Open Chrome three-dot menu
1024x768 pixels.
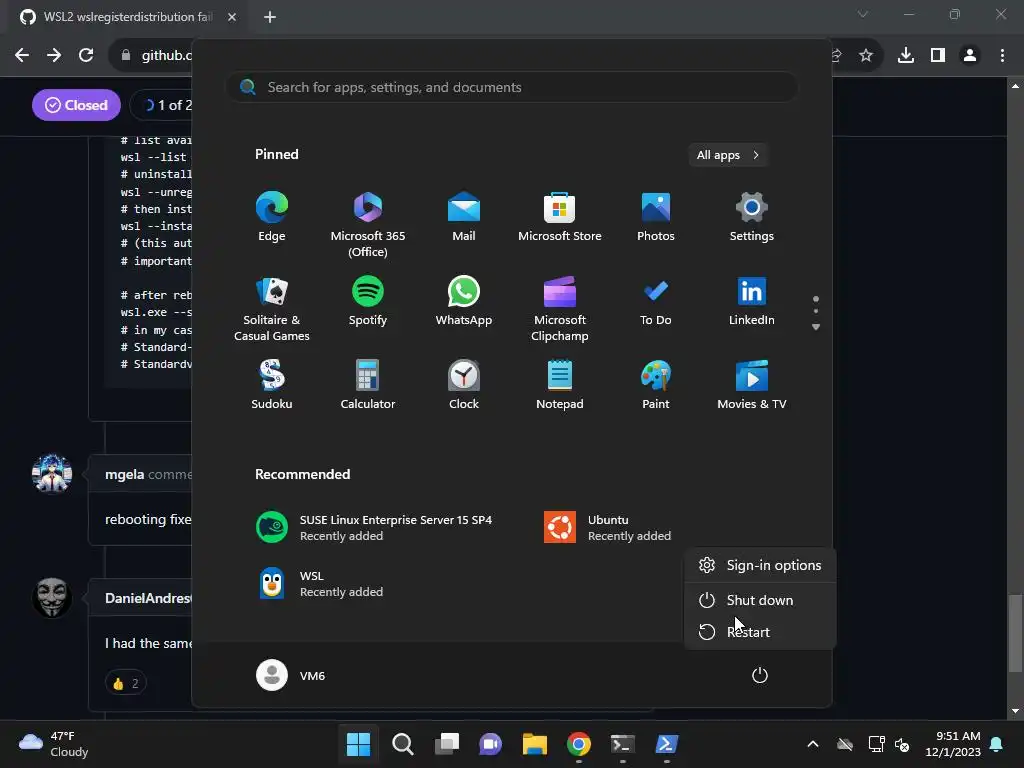[1002, 56]
